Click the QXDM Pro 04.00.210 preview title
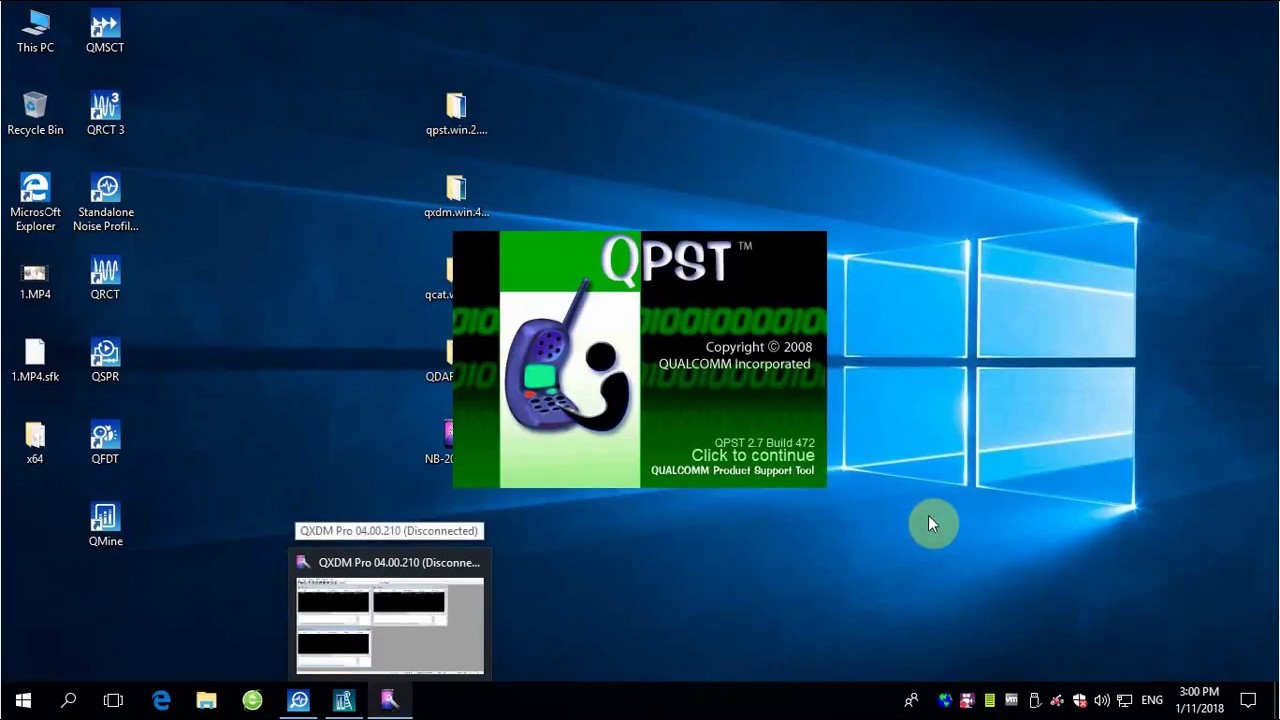1280x720 pixels. [x=399, y=563]
